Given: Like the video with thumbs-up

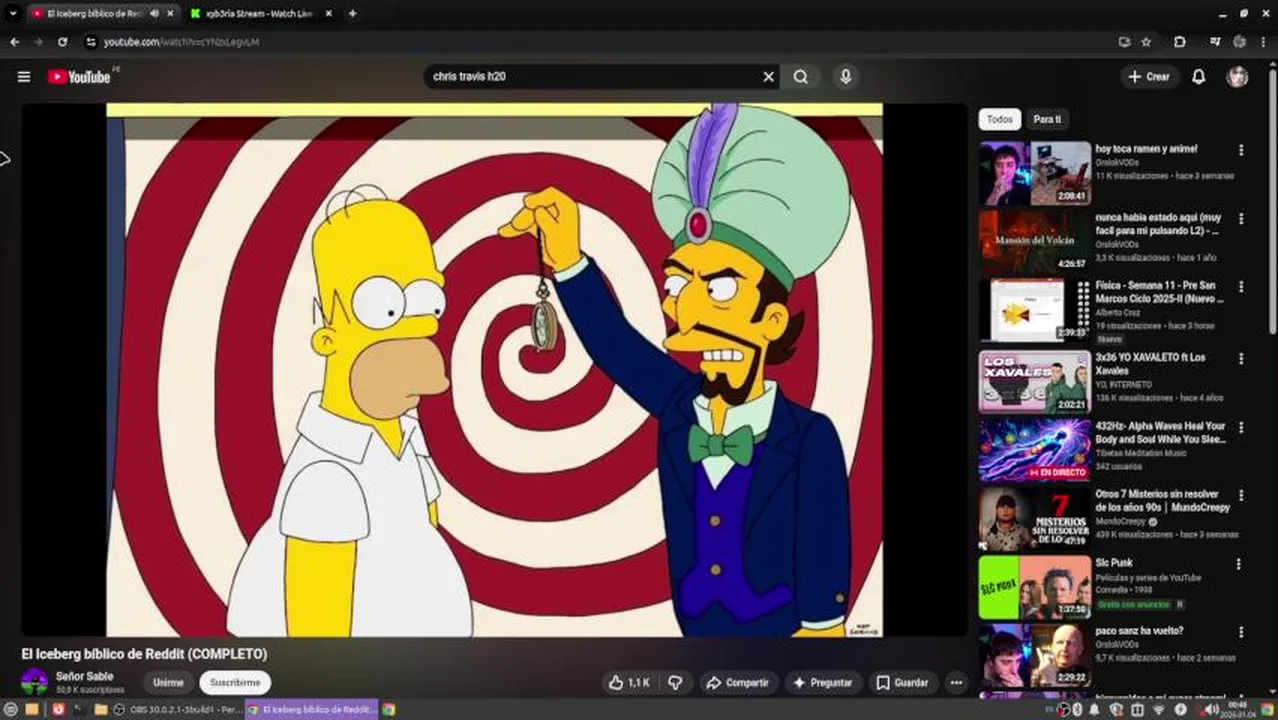Looking at the screenshot, I should (x=629, y=682).
